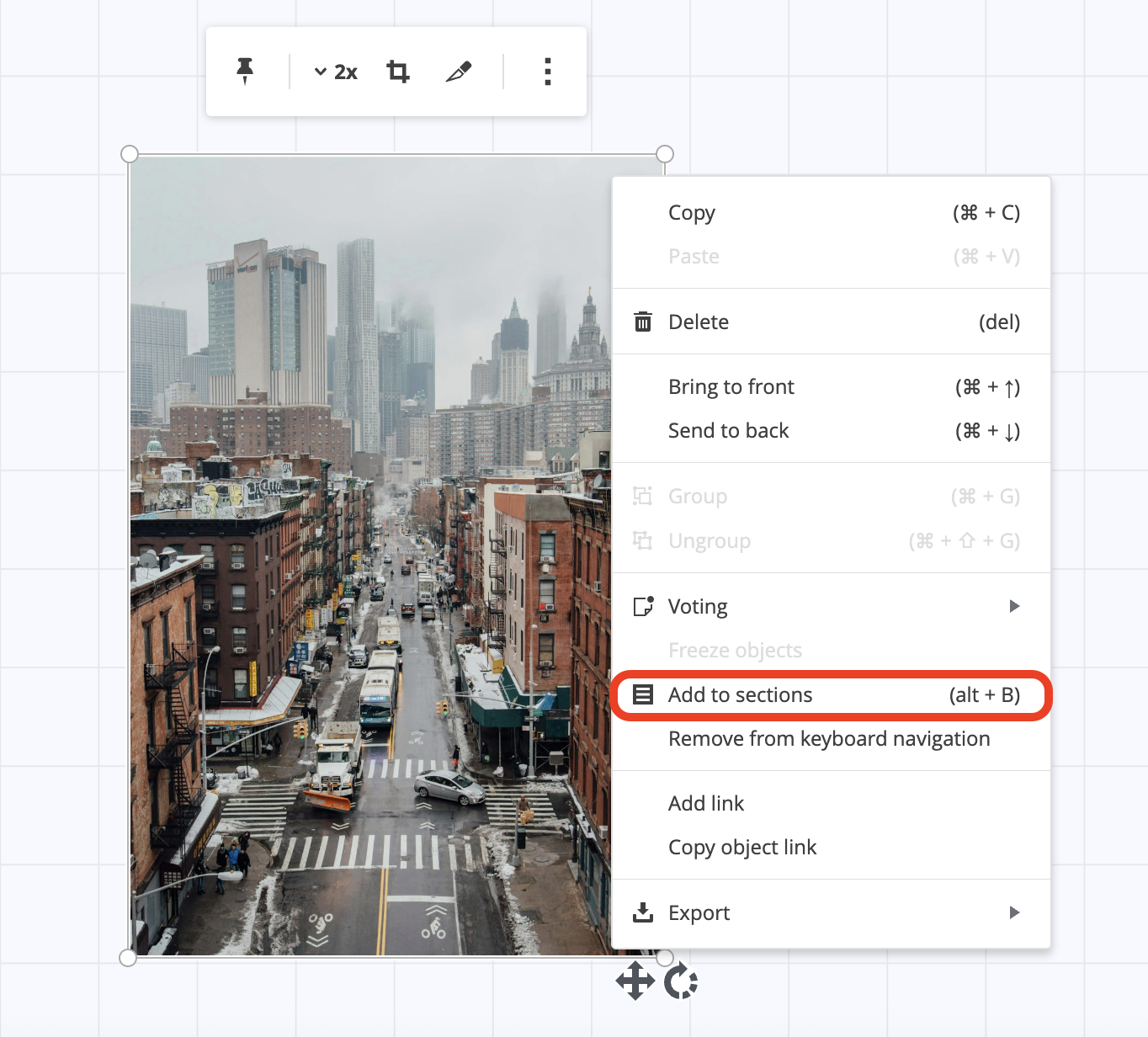The width and height of the screenshot is (1148, 1037).
Task: Open the drawing pen tool
Action: (459, 72)
